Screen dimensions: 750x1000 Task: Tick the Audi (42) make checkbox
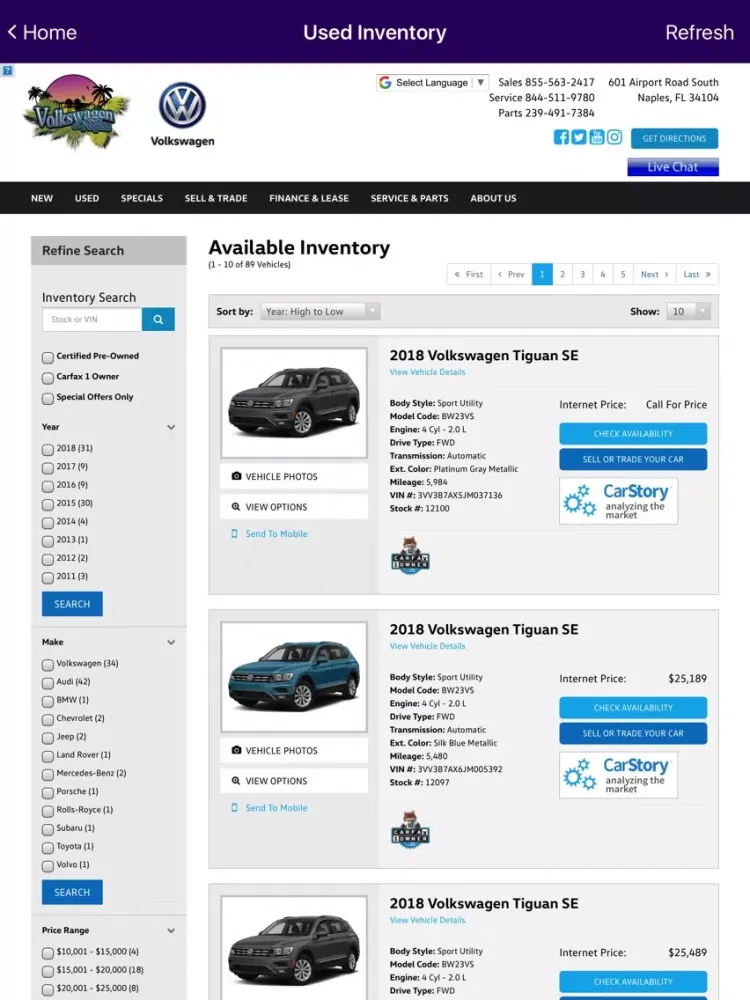(48, 684)
